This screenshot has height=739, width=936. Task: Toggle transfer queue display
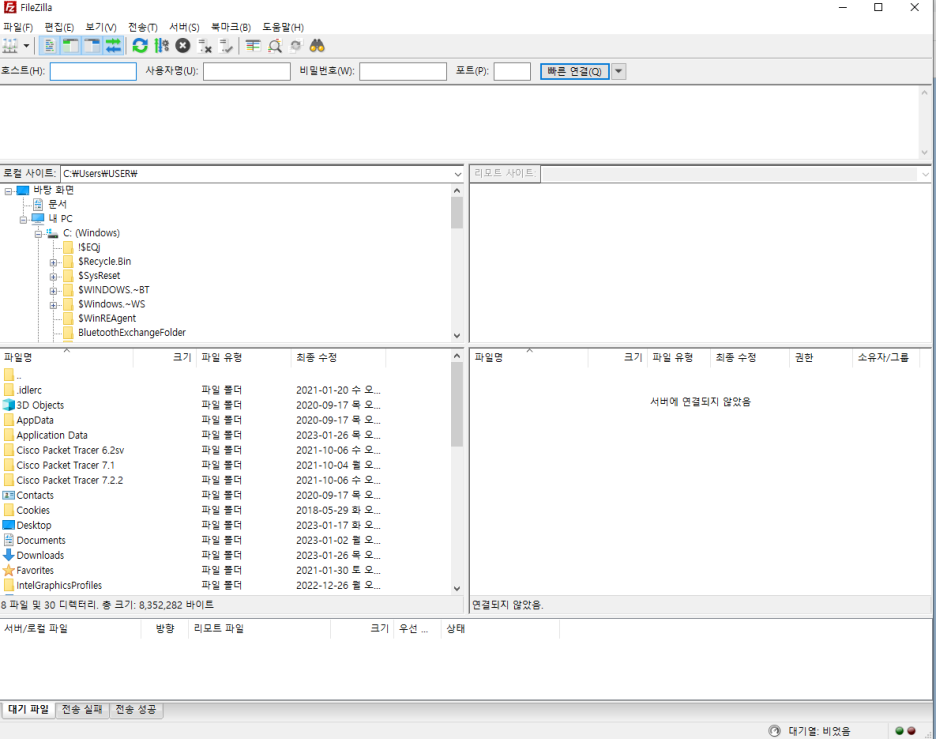[113, 46]
